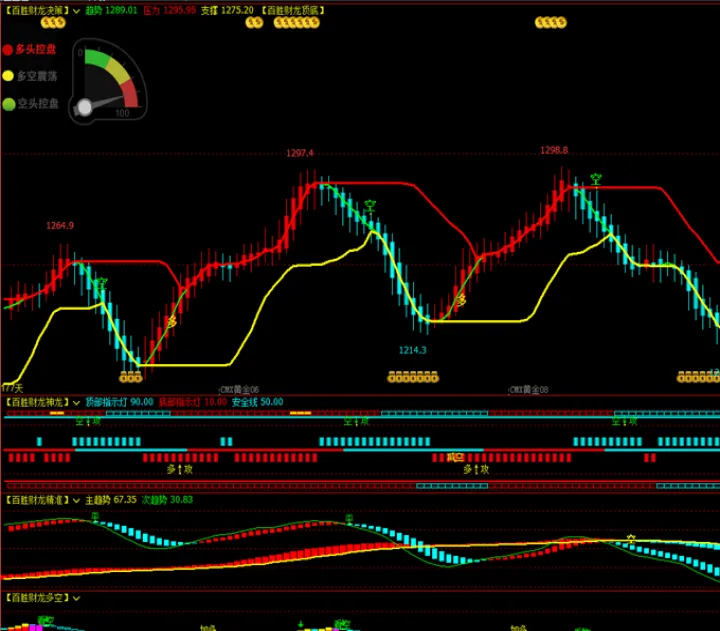The width and height of the screenshot is (720, 631).
Task: Select the 百胜财龙顶底 indicator label
Action: pyautogui.click(x=294, y=9)
